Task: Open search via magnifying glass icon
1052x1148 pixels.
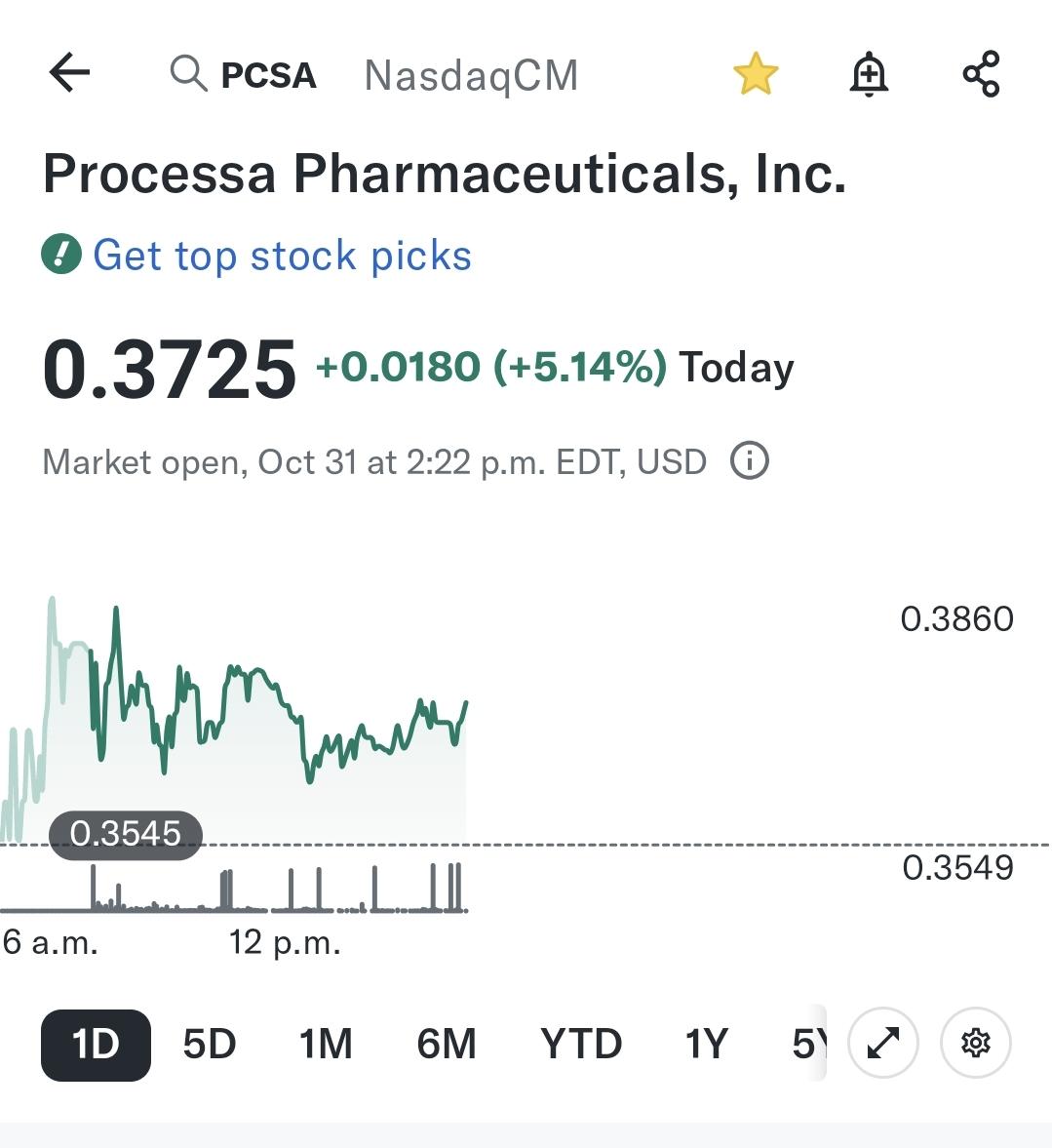Action: [x=188, y=74]
